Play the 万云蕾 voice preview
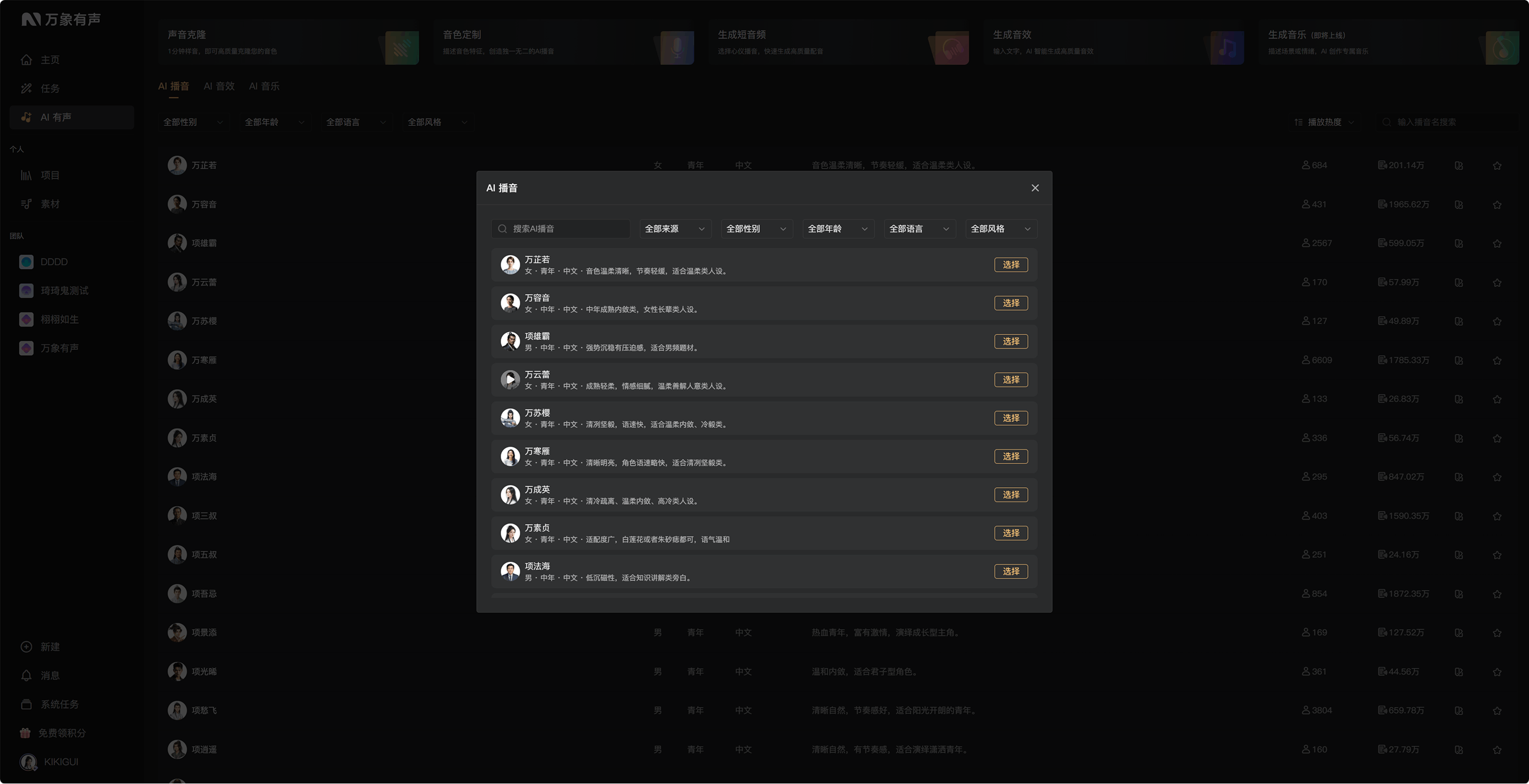Viewport: 1529px width, 784px height. coord(510,380)
